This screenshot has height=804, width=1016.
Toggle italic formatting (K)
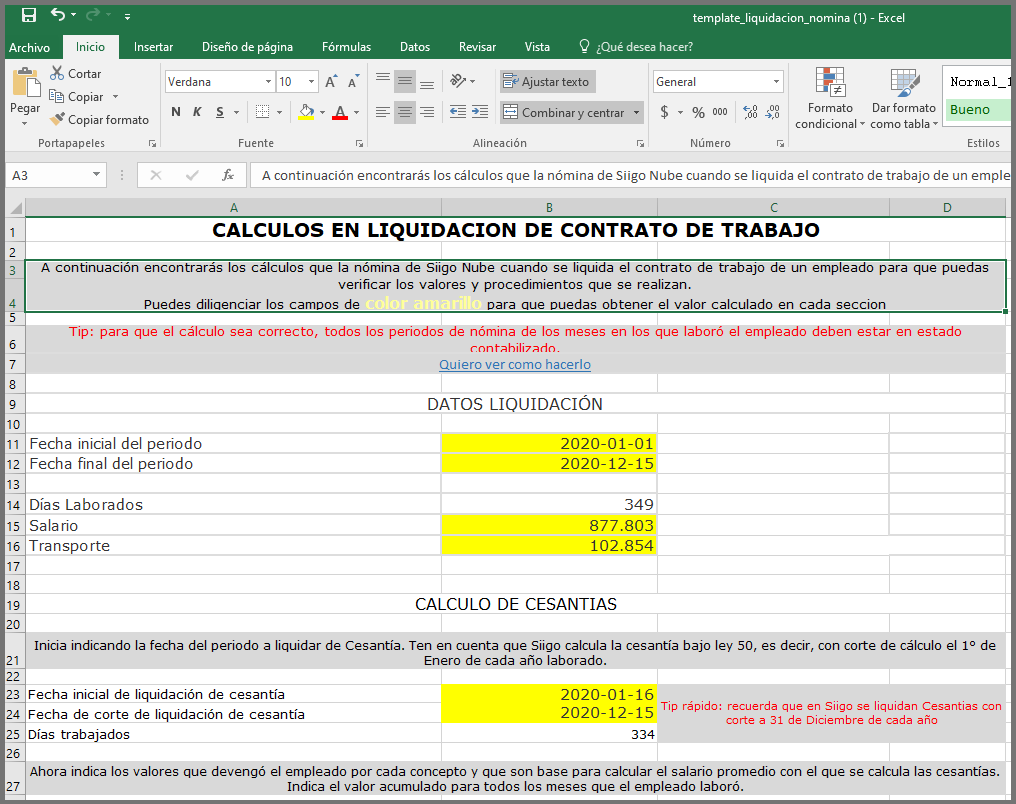click(197, 113)
